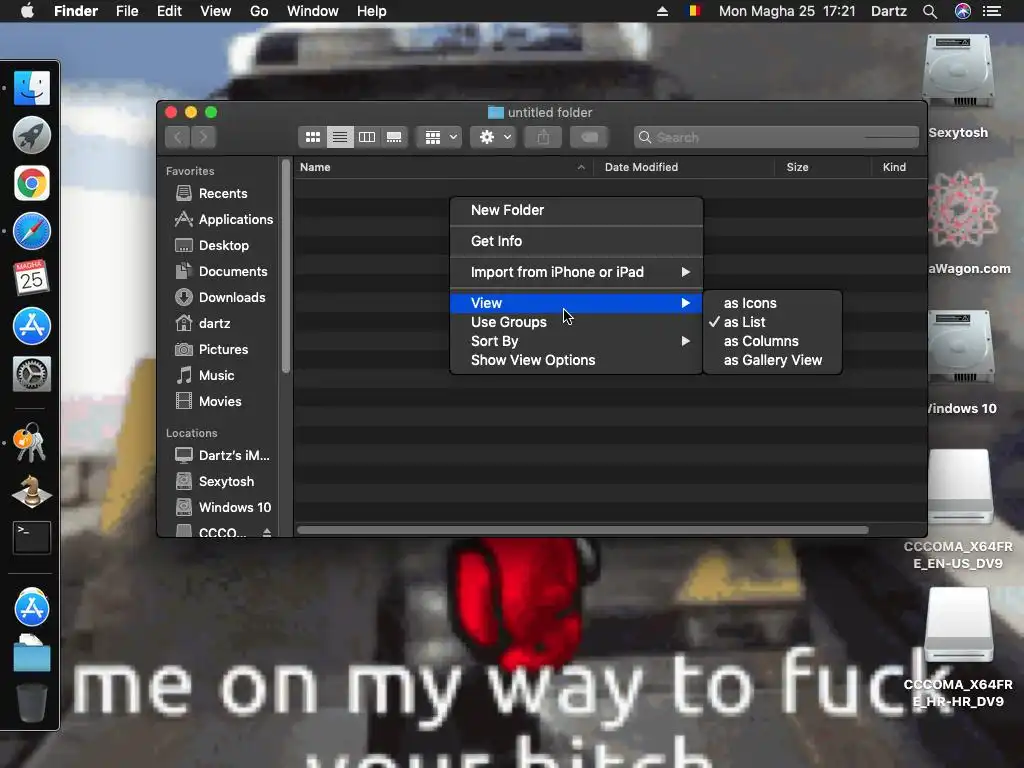
Task: Open the File menu
Action: pyautogui.click(x=127, y=11)
